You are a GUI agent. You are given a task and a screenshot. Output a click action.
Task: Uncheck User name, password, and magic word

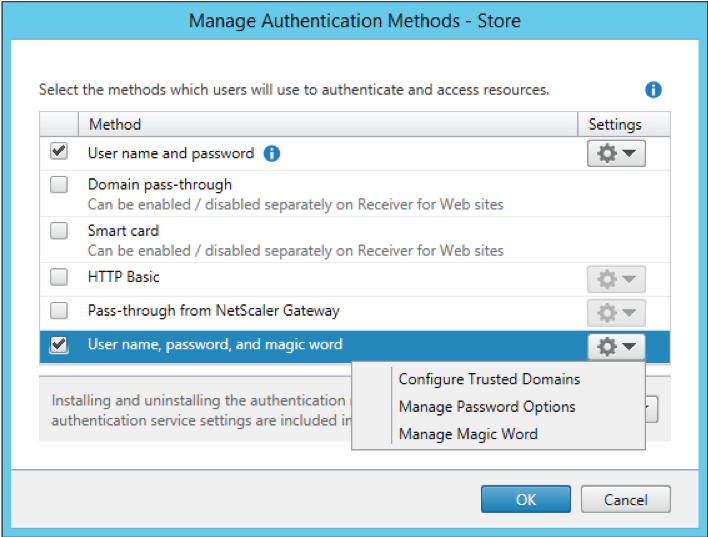pos(59,345)
